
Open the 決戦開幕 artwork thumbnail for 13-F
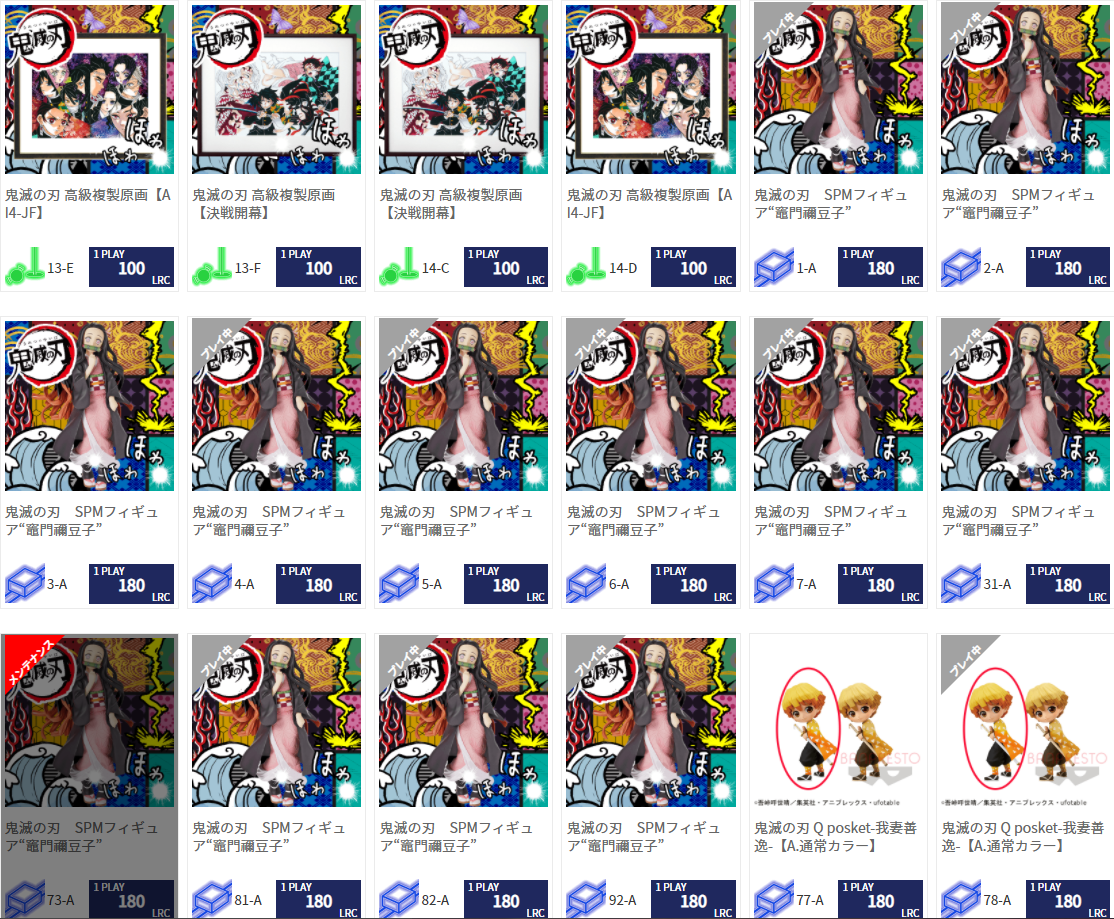[x=276, y=89]
